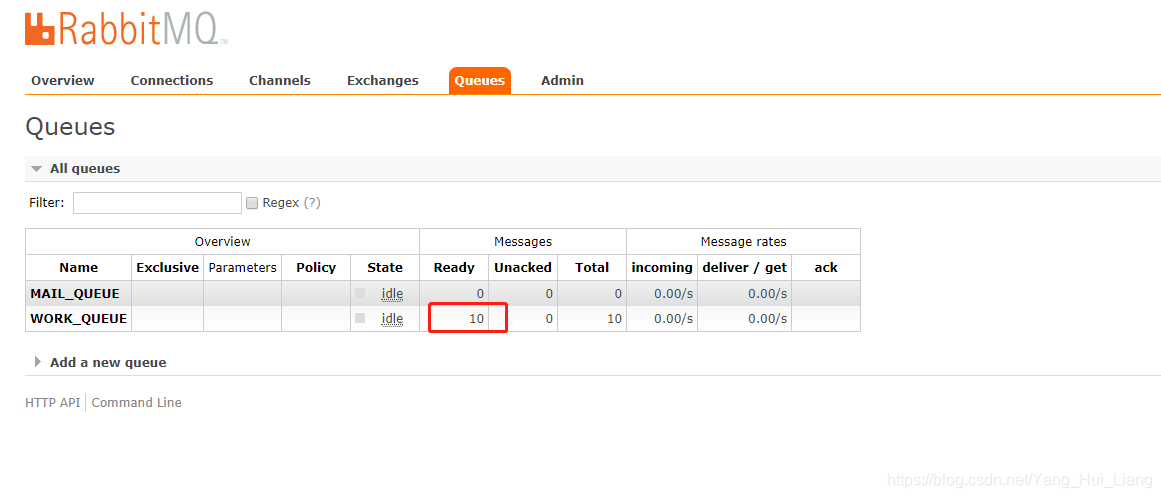Click the WORK_QUEUE state indicator square

tap(360, 318)
